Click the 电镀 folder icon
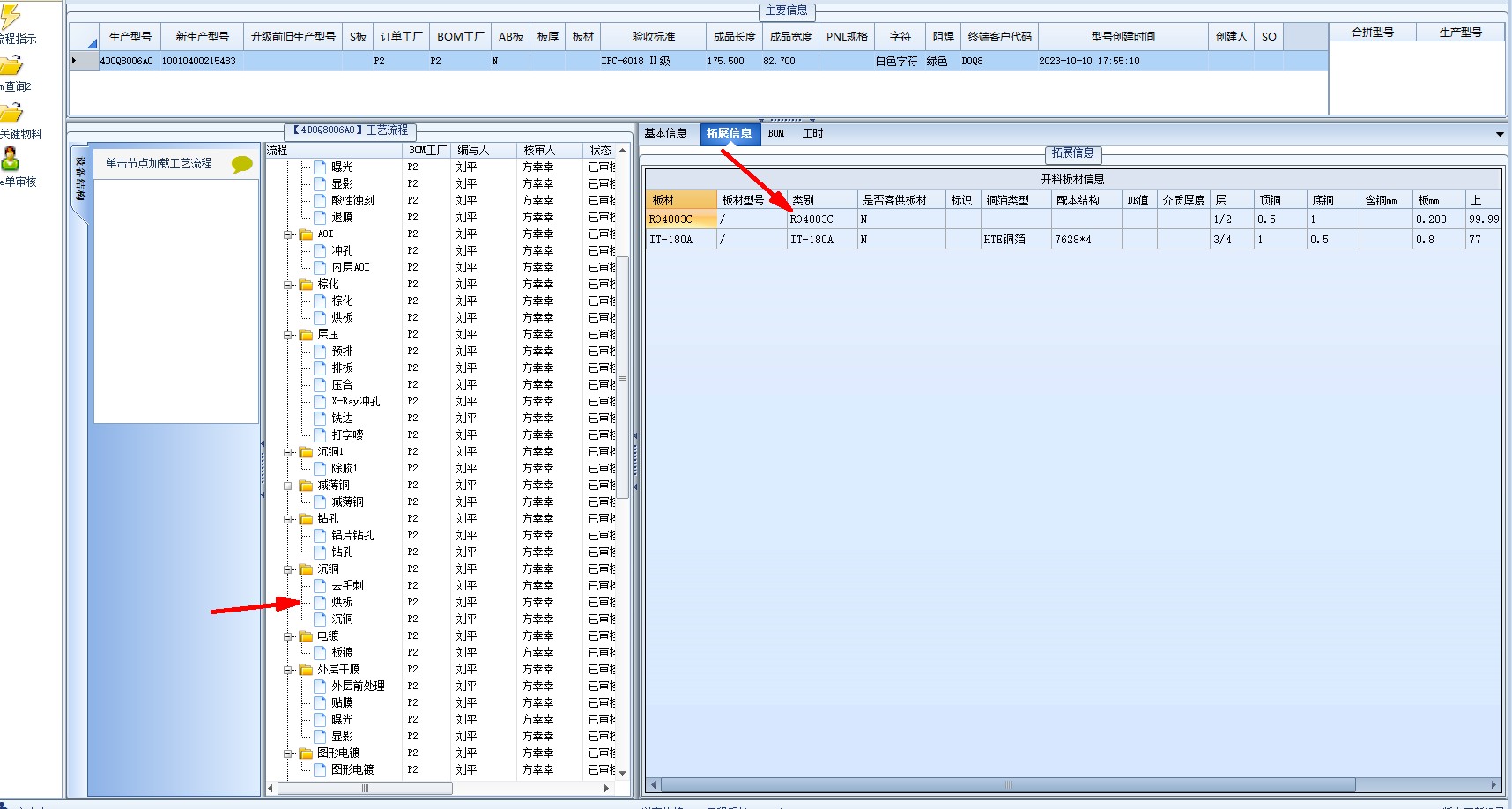This screenshot has height=809, width=1512. pyautogui.click(x=306, y=636)
